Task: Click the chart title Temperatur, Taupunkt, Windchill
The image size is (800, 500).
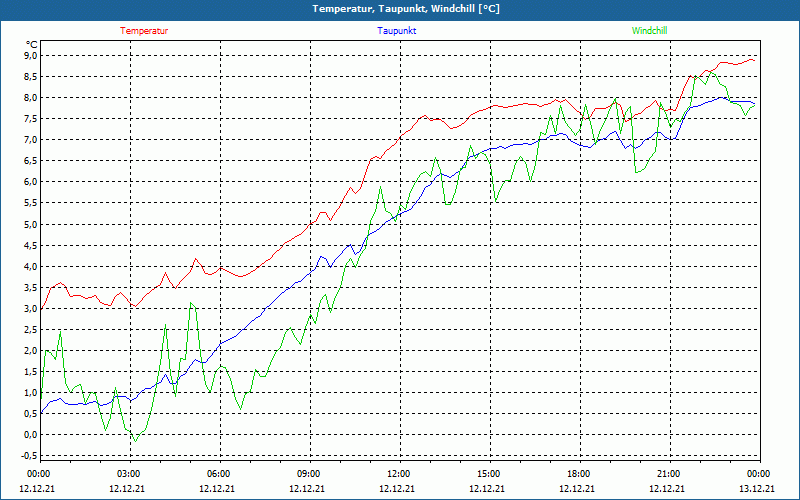Action: 406,9
